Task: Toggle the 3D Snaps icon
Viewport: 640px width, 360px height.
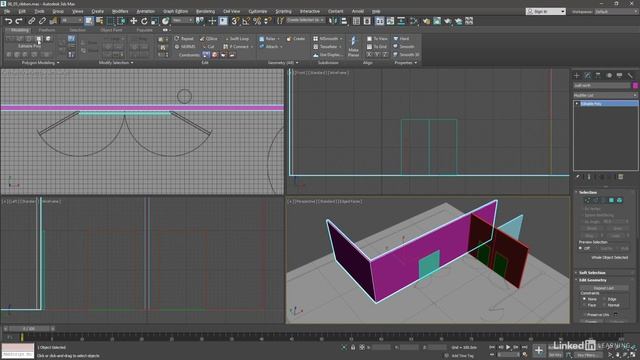Action: point(235,21)
